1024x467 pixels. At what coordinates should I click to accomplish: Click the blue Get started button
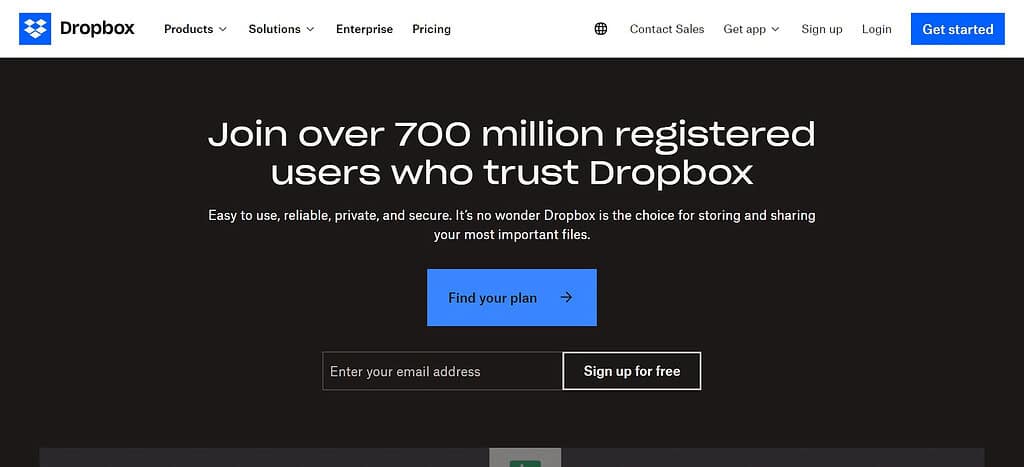(x=957, y=29)
